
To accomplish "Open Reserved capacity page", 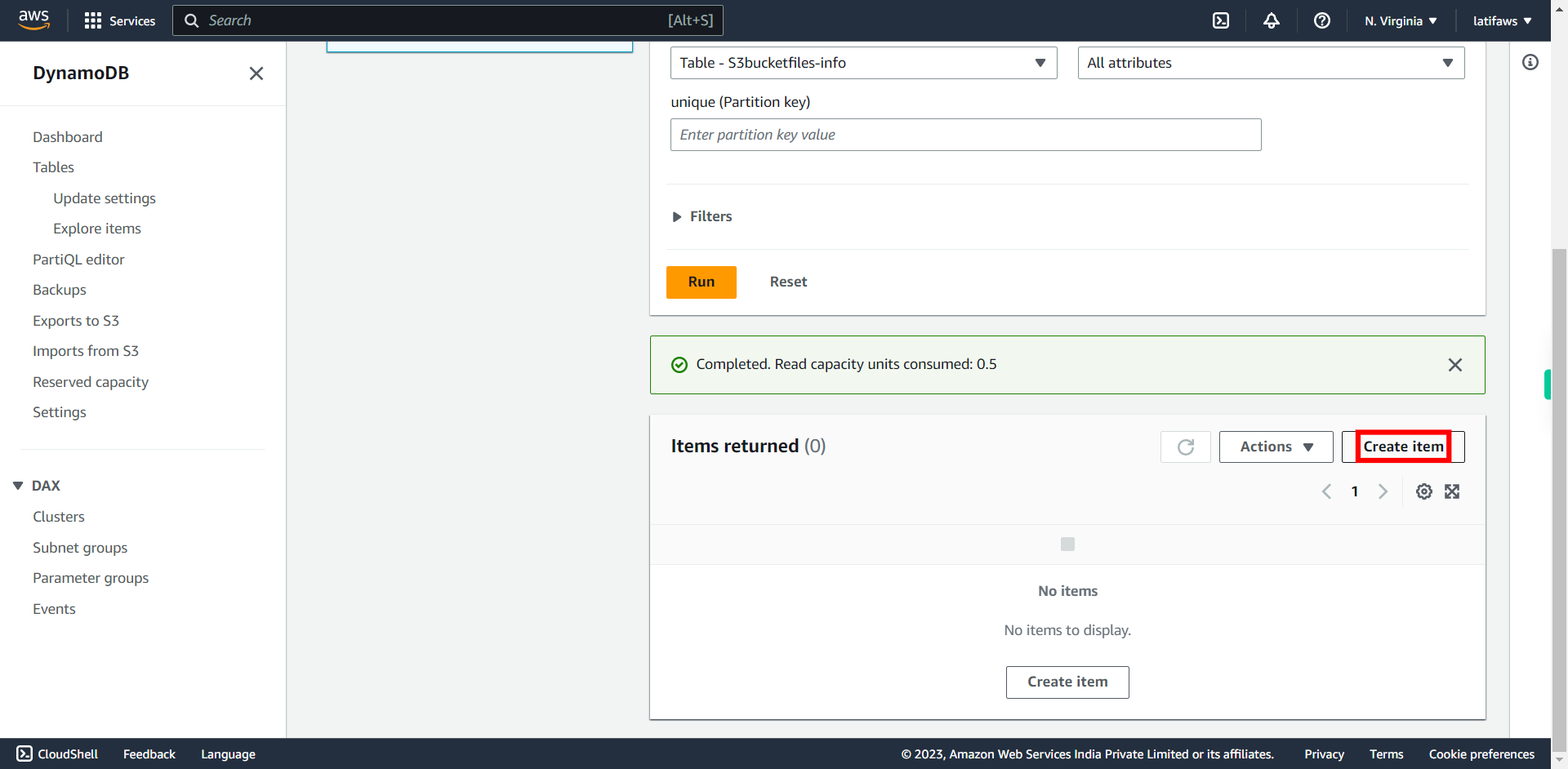I will tap(91, 382).
